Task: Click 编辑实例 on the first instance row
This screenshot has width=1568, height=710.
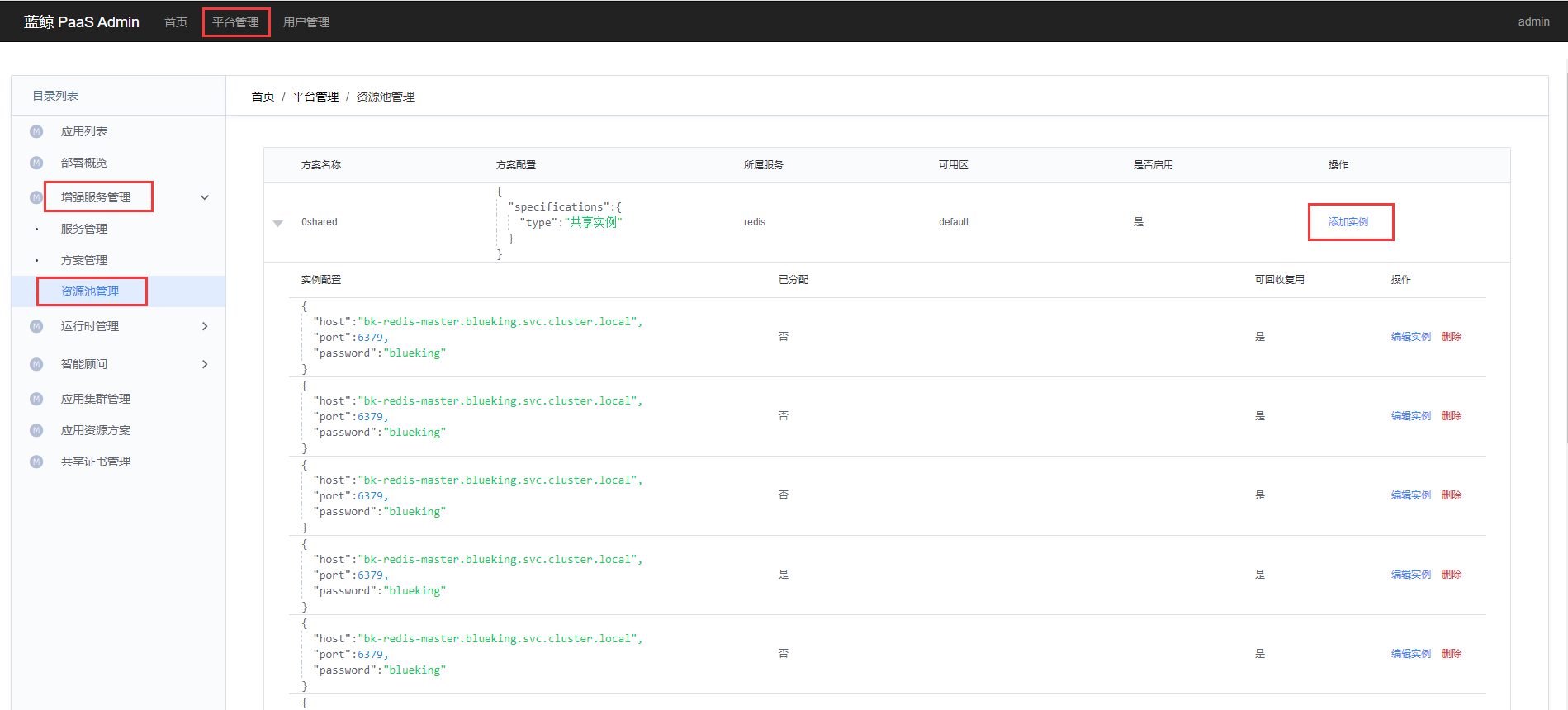Action: pyautogui.click(x=1410, y=337)
